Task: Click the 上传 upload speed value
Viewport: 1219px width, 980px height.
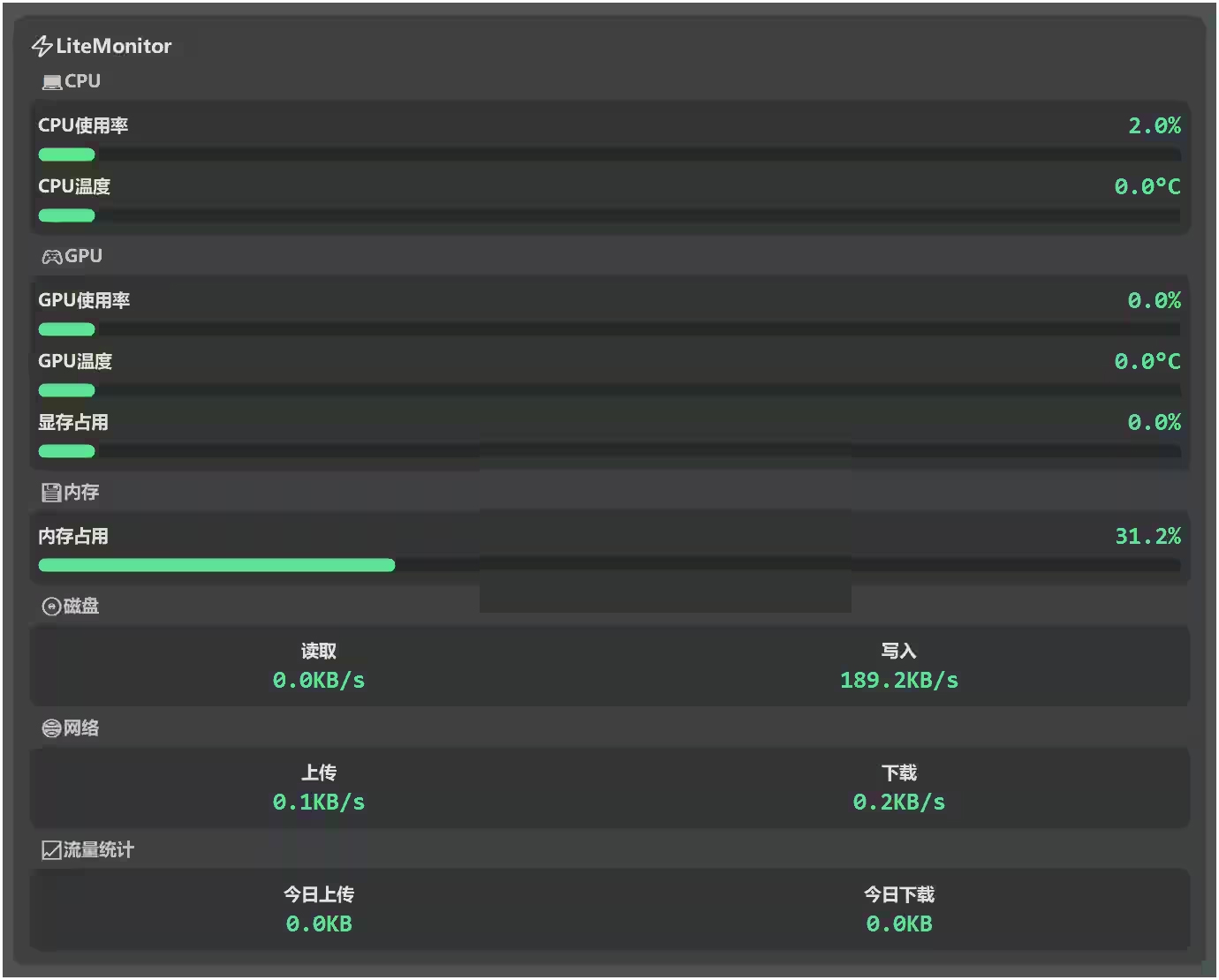Action: point(319,803)
